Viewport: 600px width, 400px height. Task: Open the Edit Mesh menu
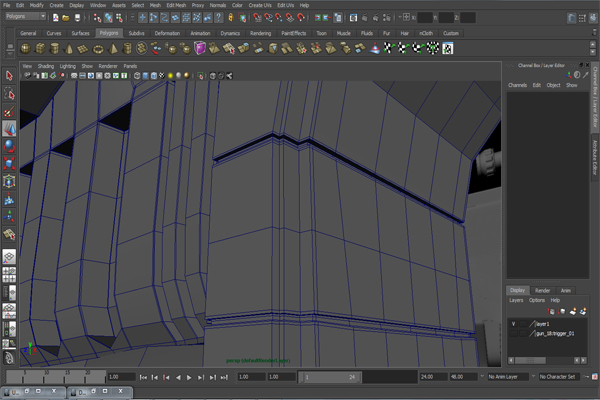(x=176, y=5)
